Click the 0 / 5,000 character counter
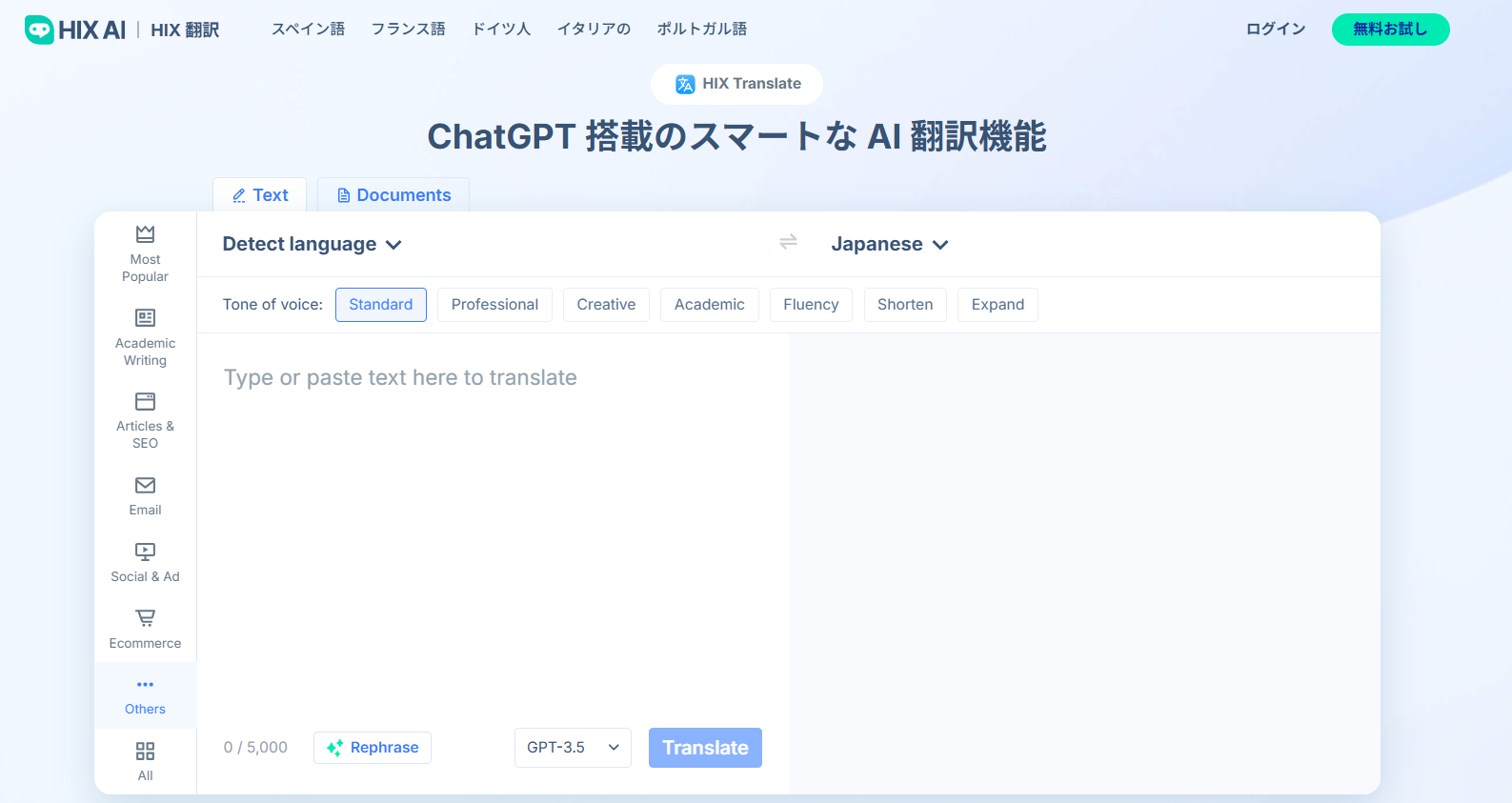The height and width of the screenshot is (803, 1512). pyautogui.click(x=255, y=748)
